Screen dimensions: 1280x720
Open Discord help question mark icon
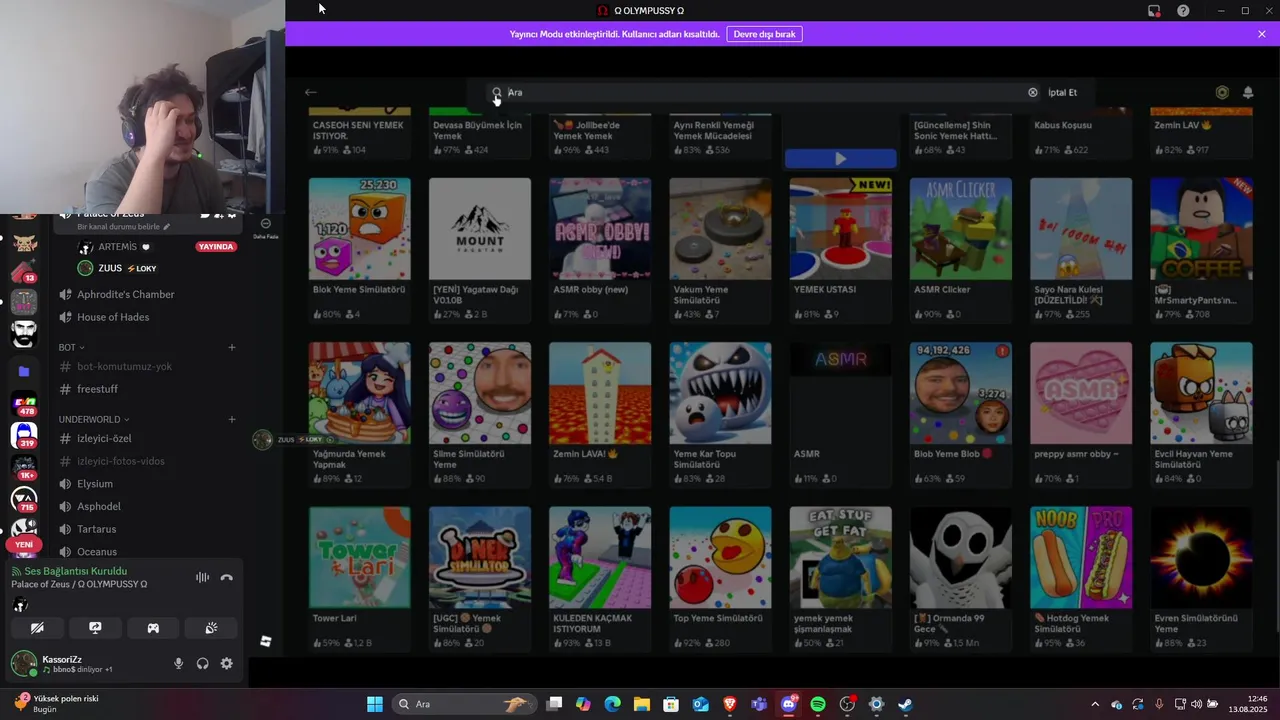click(1183, 11)
